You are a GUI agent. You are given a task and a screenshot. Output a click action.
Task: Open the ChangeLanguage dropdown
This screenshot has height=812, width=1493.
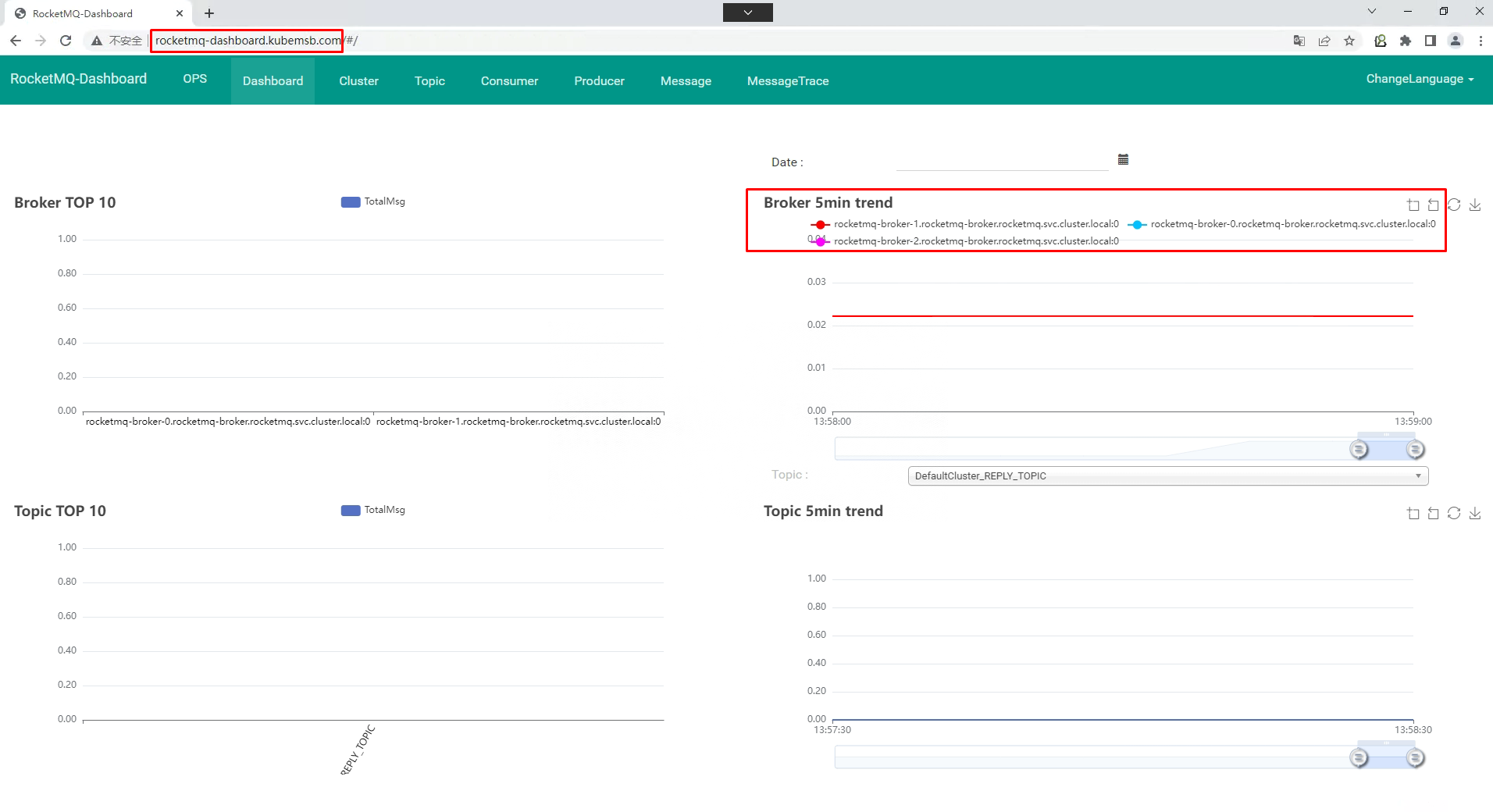pos(1420,79)
